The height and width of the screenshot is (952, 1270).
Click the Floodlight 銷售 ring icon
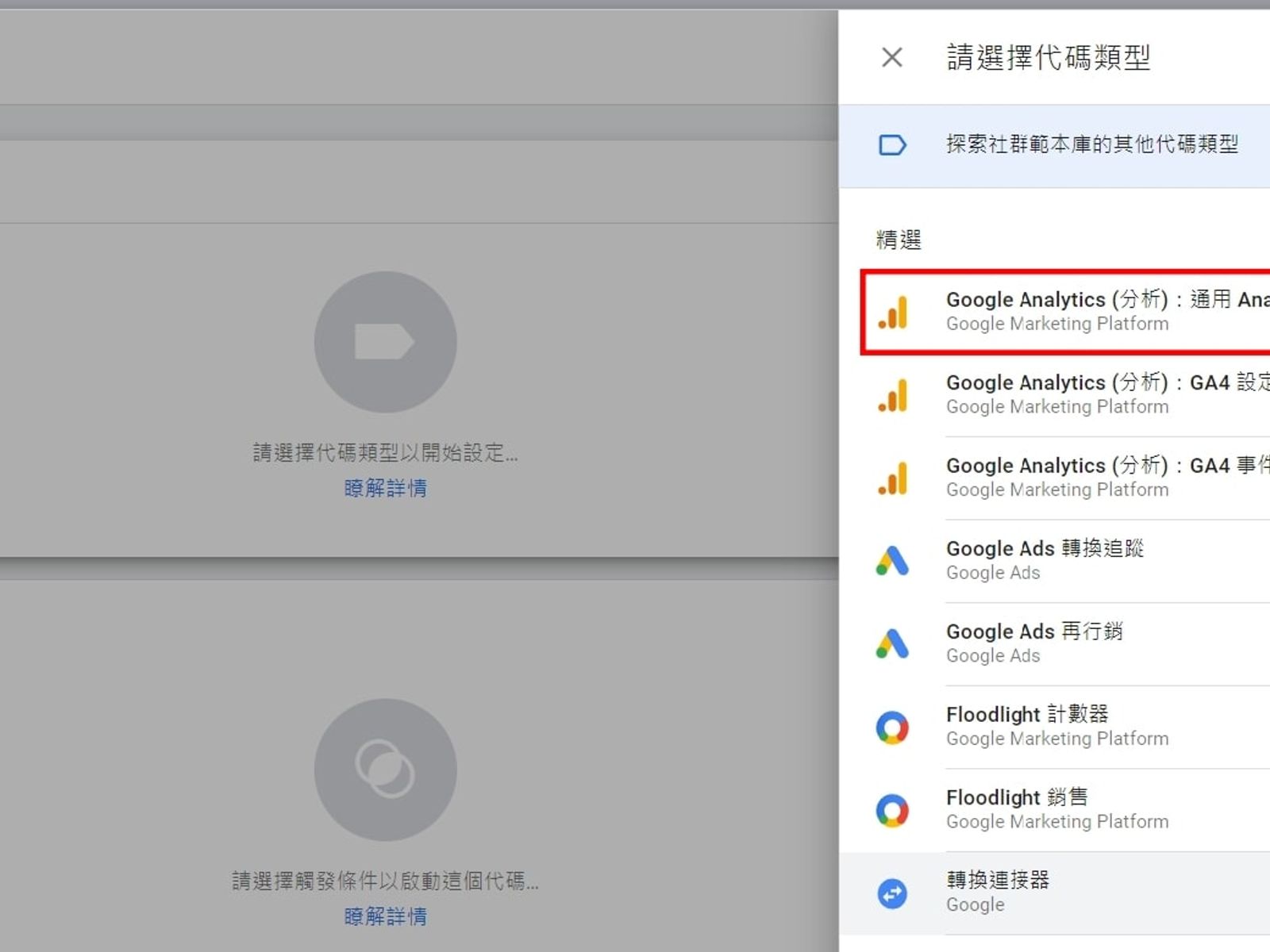(892, 811)
